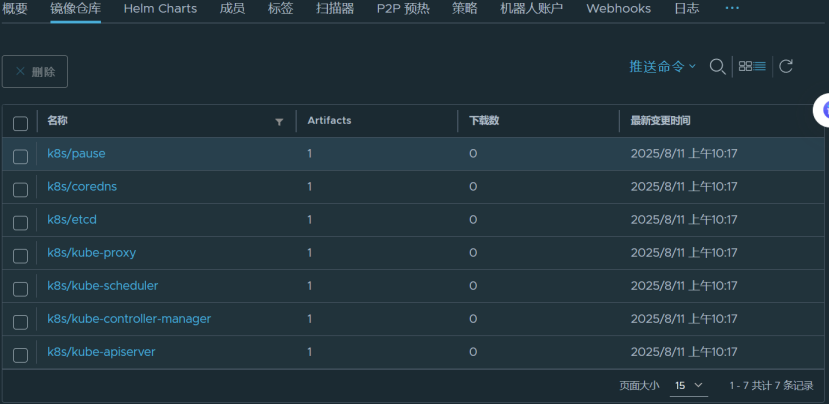Open the 扫描器 tab
This screenshot has height=404, width=830.
pyautogui.click(x=335, y=8)
